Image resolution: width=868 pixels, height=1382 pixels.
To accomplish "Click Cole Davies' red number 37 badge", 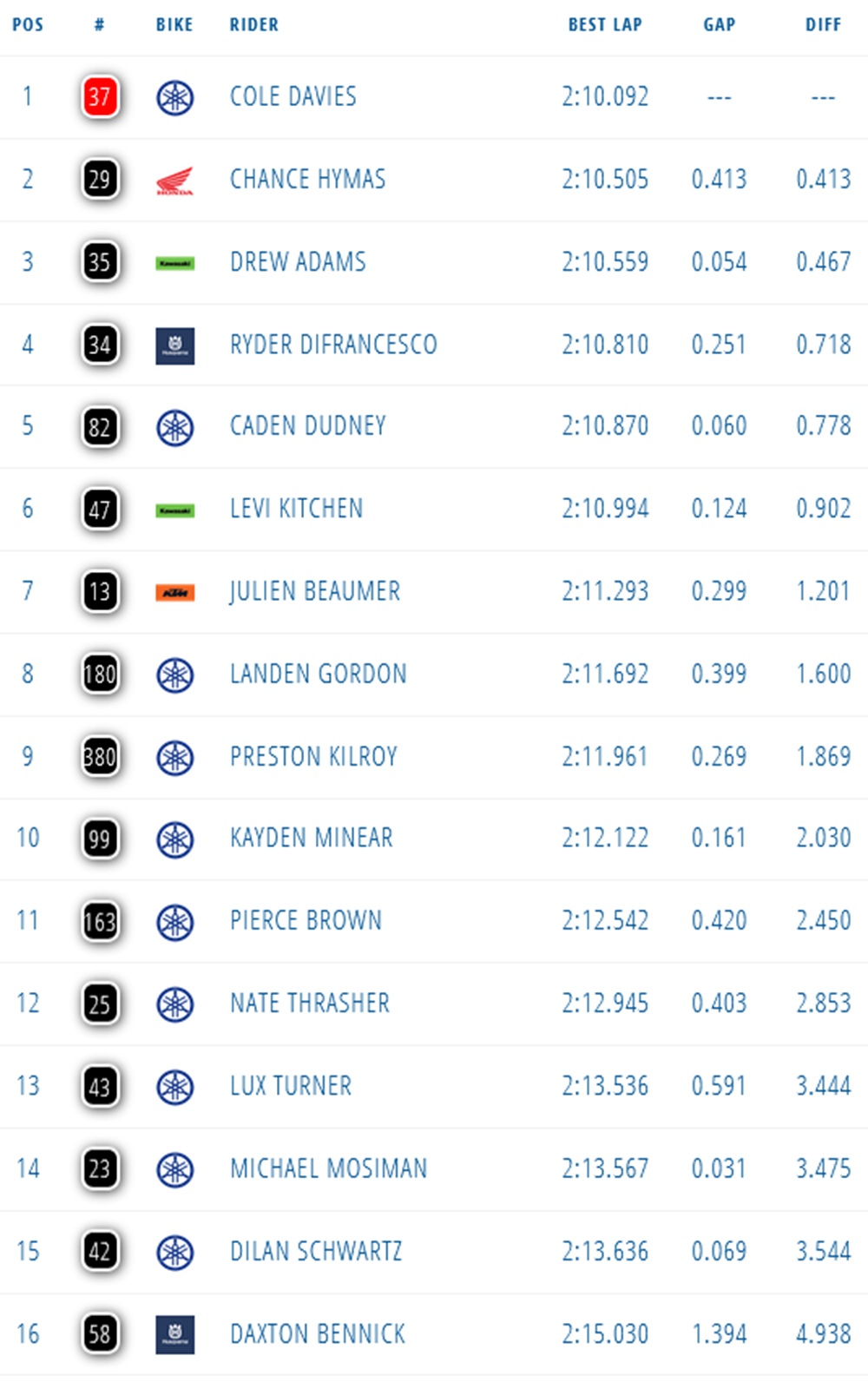I will pos(99,96).
